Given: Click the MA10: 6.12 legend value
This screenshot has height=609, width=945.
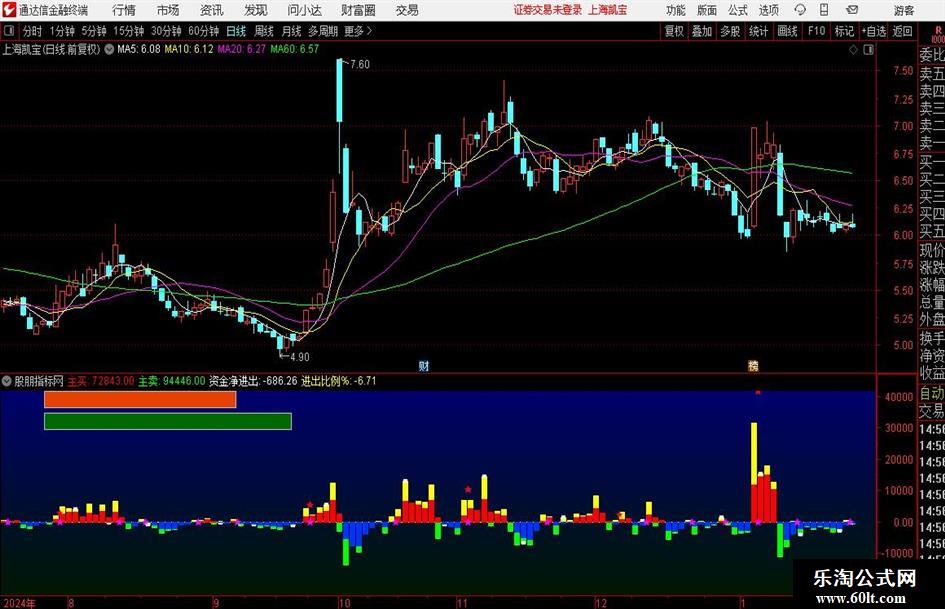Looking at the screenshot, I should (x=189, y=49).
